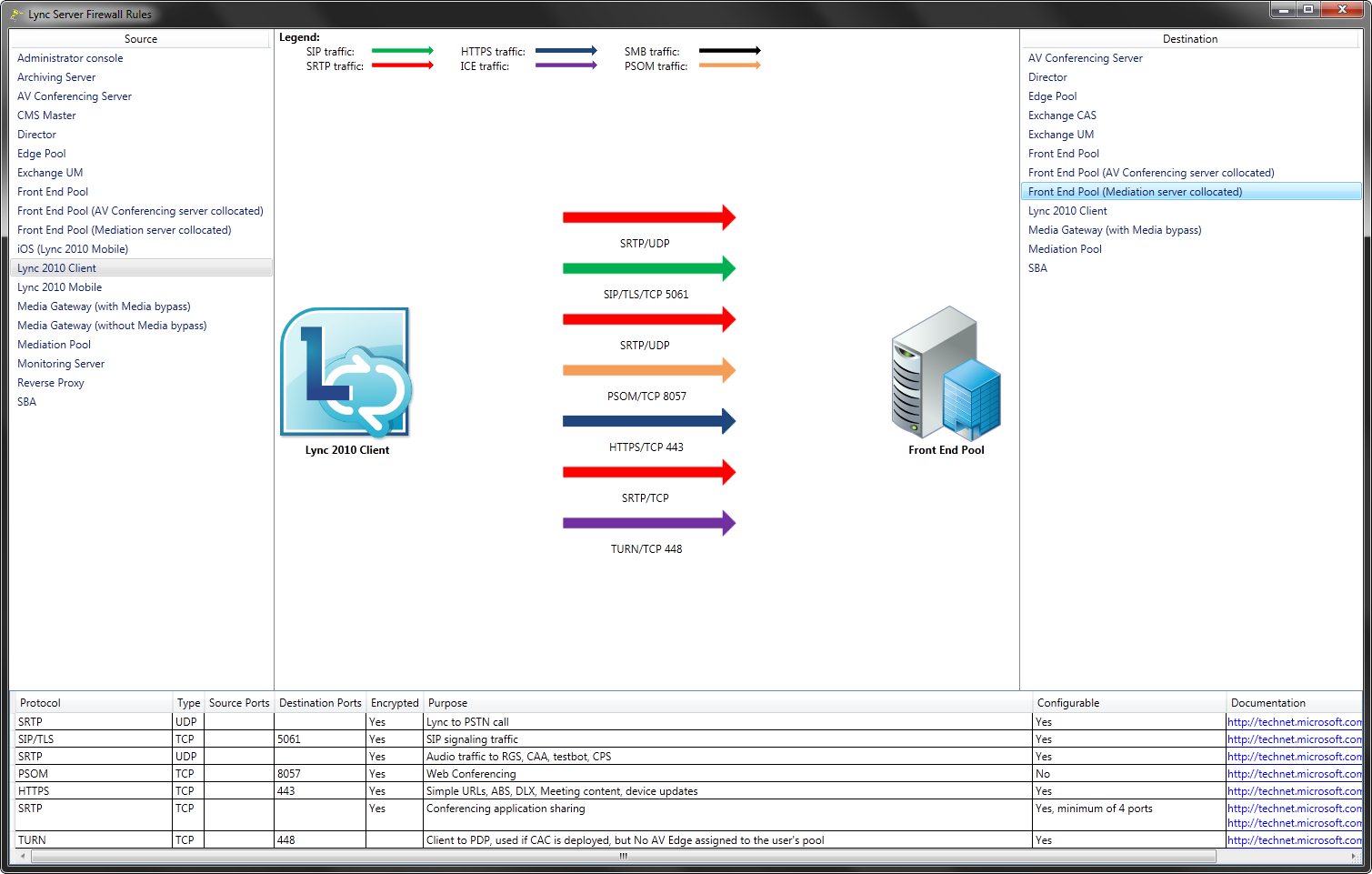1372x874 pixels.
Task: Select Edge Pool in the Source list
Action: pyautogui.click(x=42, y=154)
